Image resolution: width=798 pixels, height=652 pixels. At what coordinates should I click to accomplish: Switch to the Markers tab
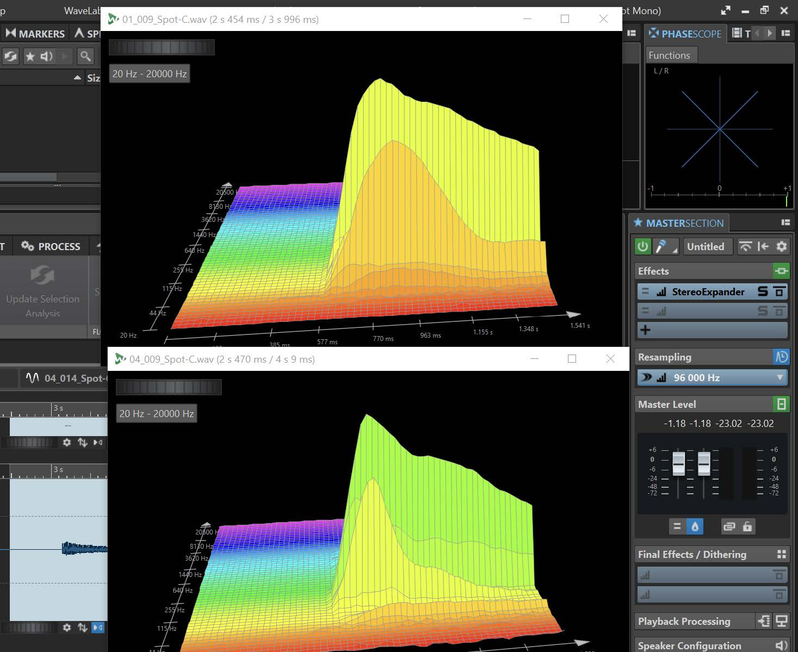(x=36, y=33)
